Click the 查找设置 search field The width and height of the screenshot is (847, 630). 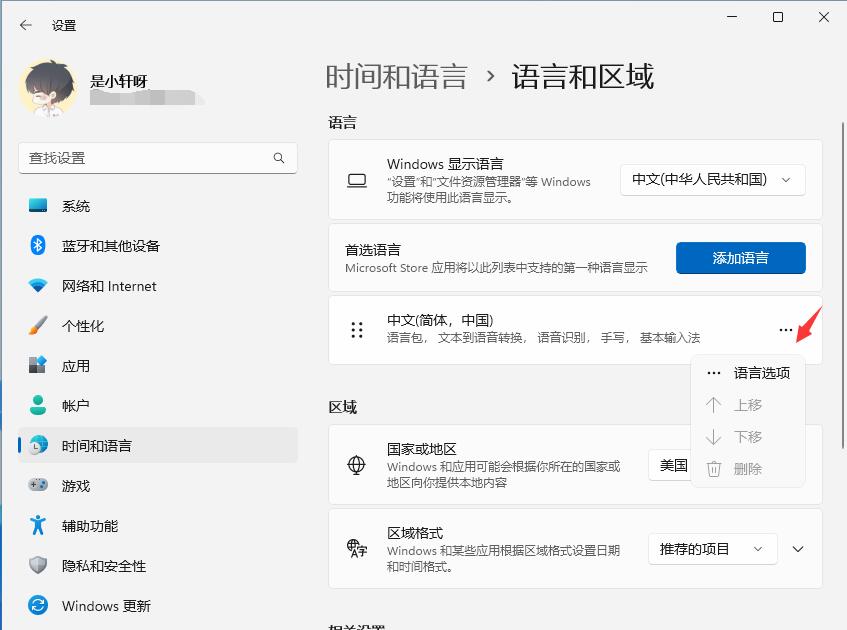tap(145, 158)
